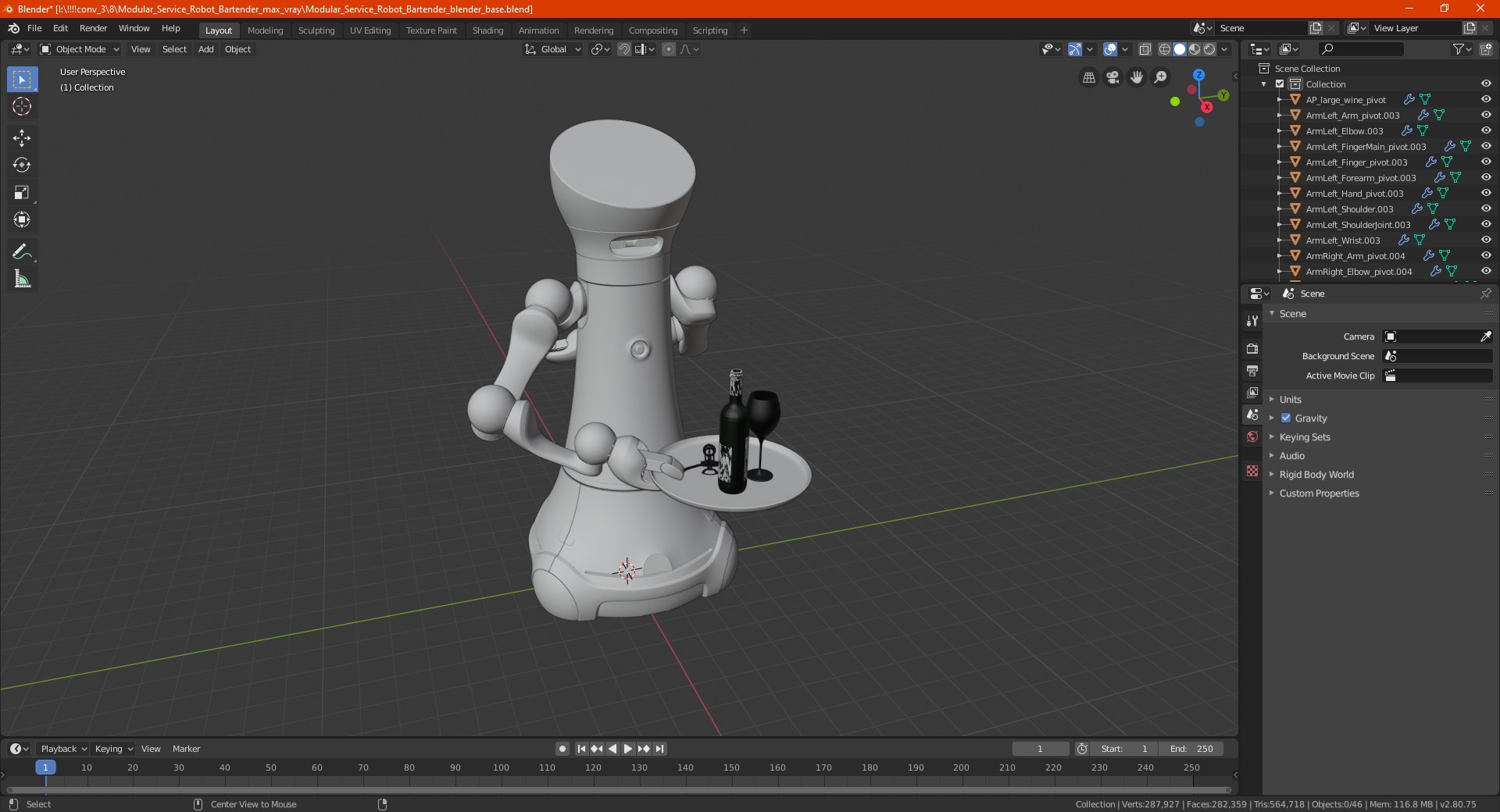This screenshot has height=812, width=1500.
Task: Toggle snapping magnet button
Action: [624, 49]
